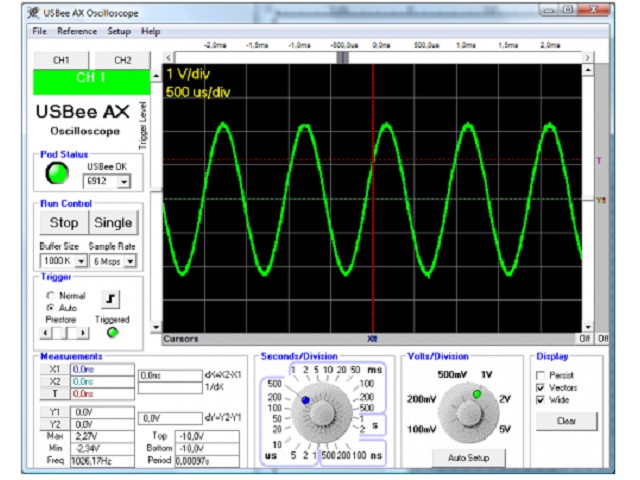640x480 pixels.
Task: Click the Volts/Division knob green indicator
Action: pyautogui.click(x=477, y=394)
